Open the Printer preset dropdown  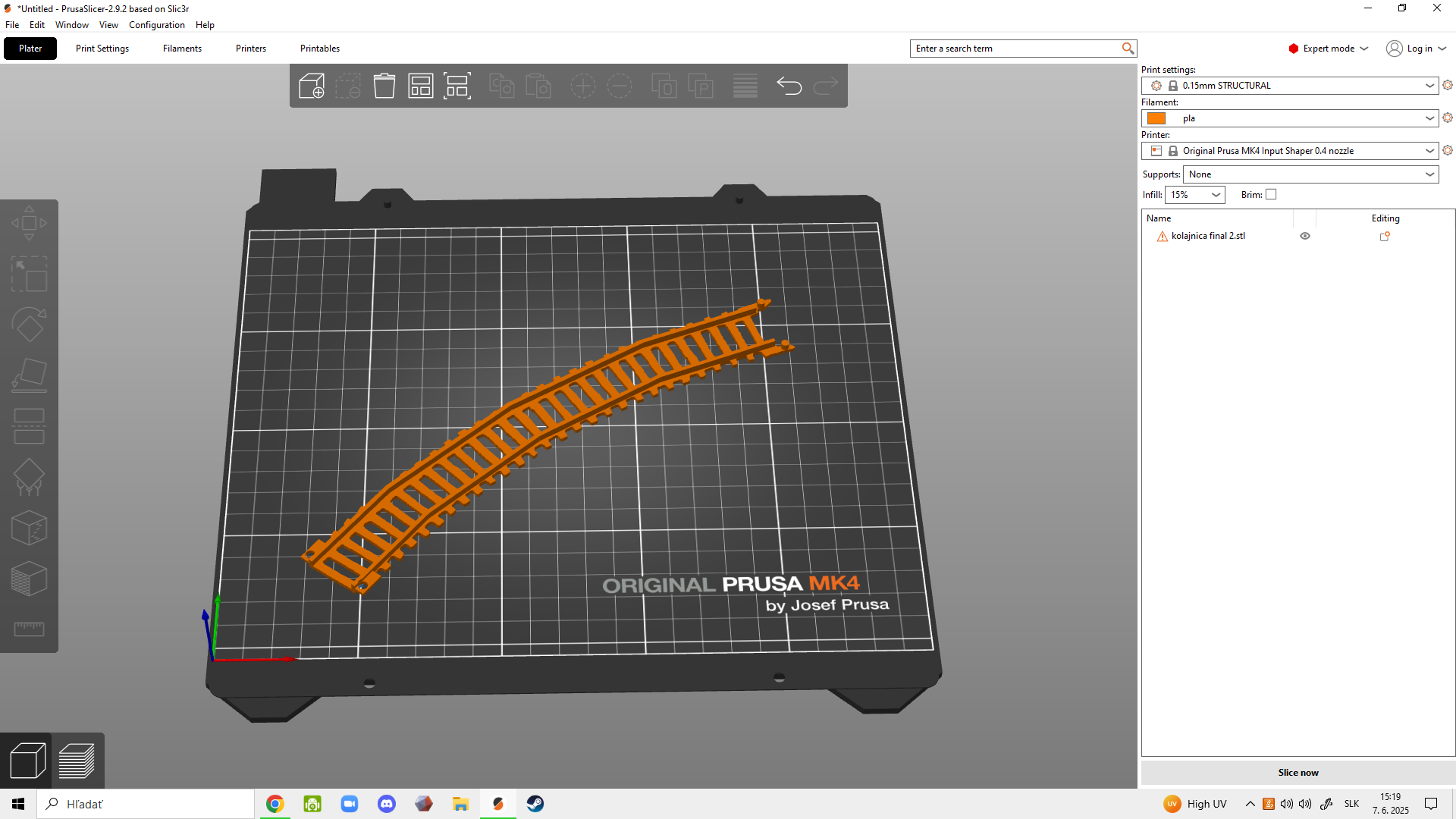coord(1289,151)
